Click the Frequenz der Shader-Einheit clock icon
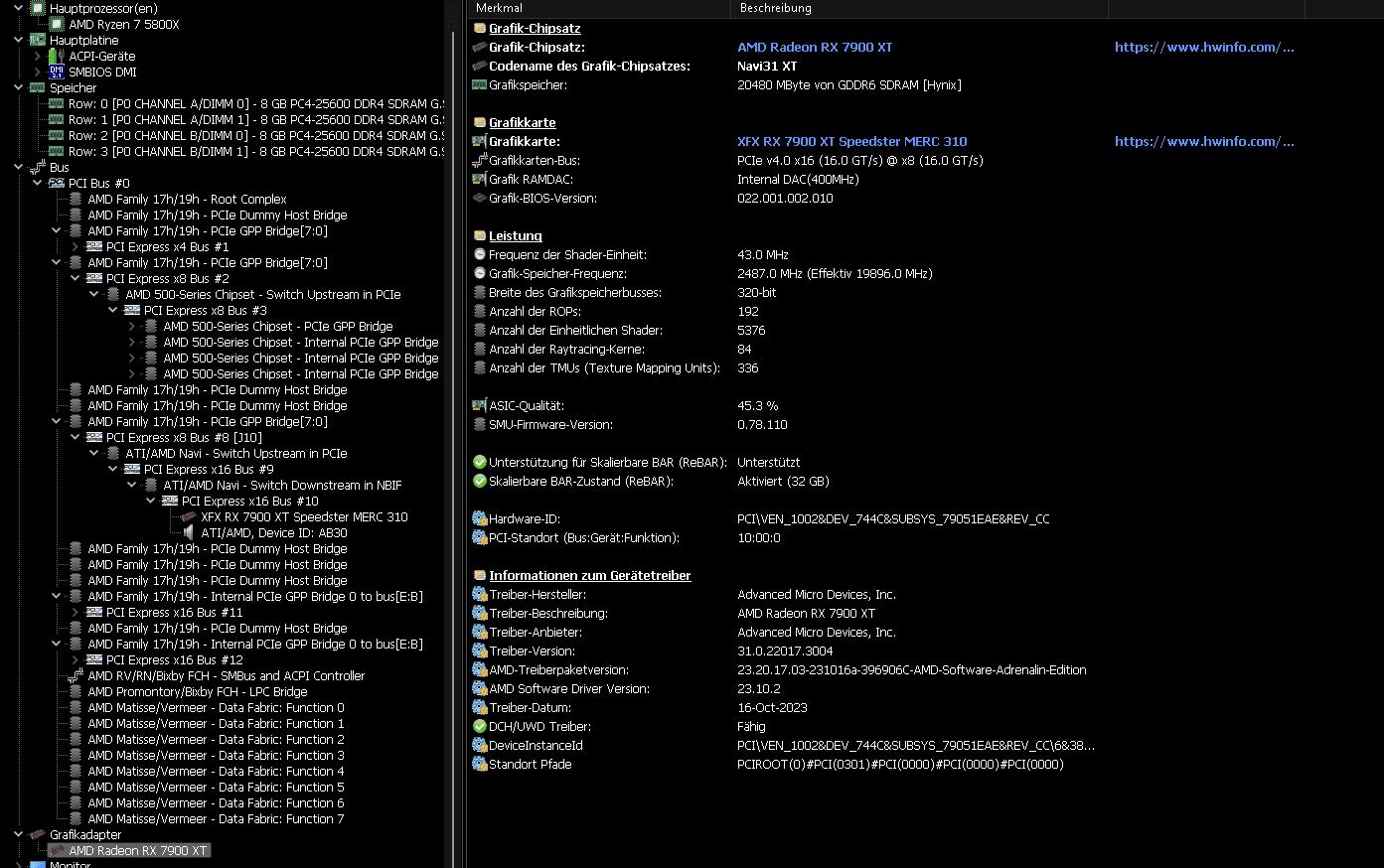 pyautogui.click(x=480, y=254)
